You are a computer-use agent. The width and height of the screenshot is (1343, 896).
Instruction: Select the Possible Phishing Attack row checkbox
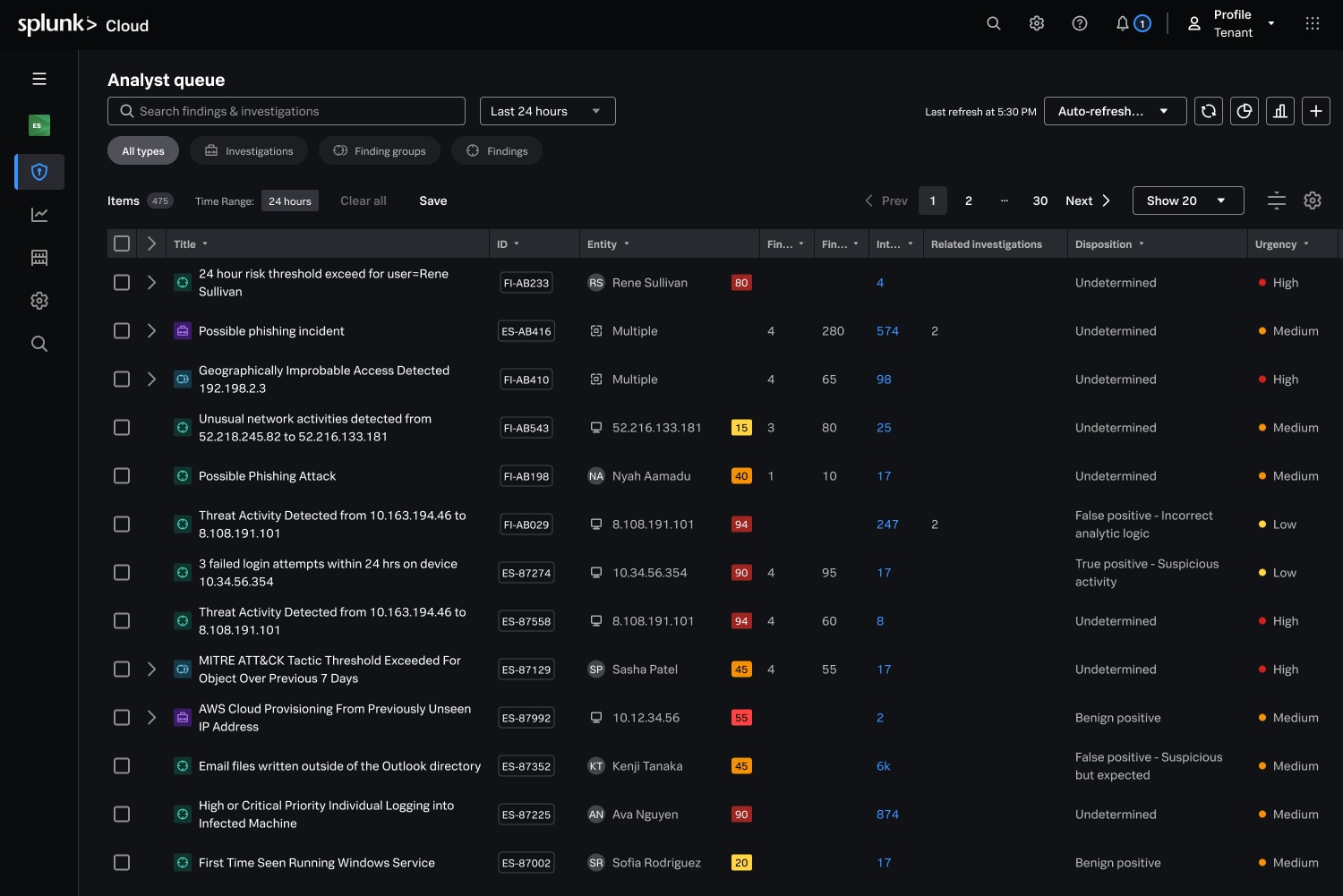[122, 476]
